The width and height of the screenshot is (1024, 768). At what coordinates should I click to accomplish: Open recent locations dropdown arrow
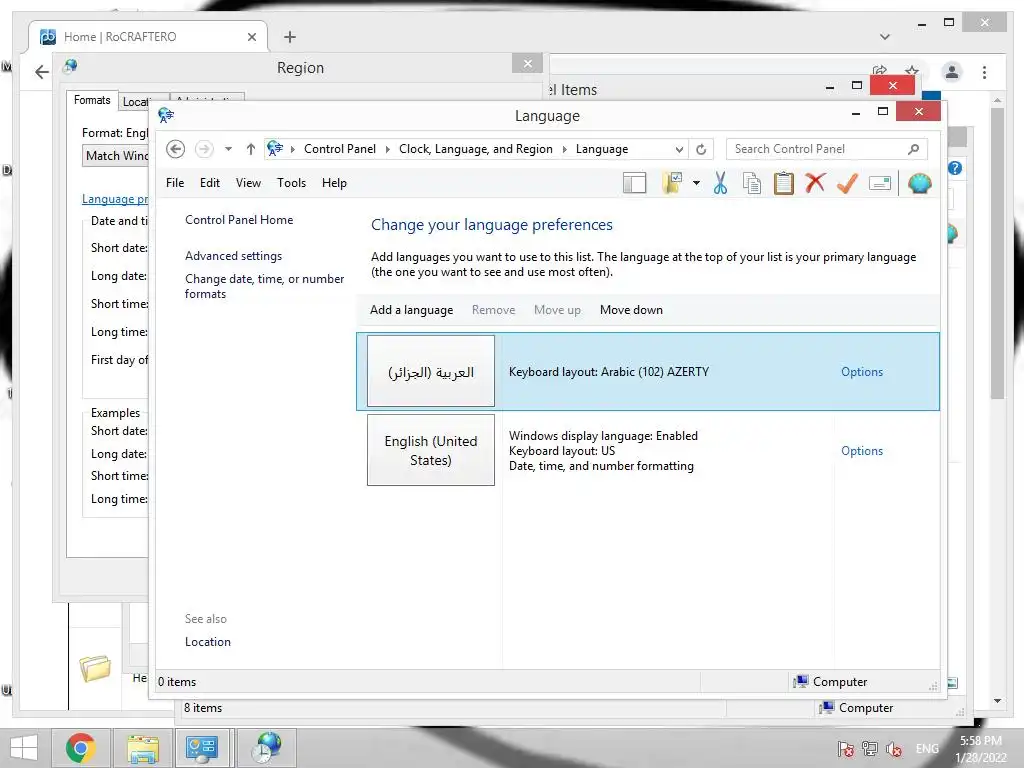click(x=228, y=149)
